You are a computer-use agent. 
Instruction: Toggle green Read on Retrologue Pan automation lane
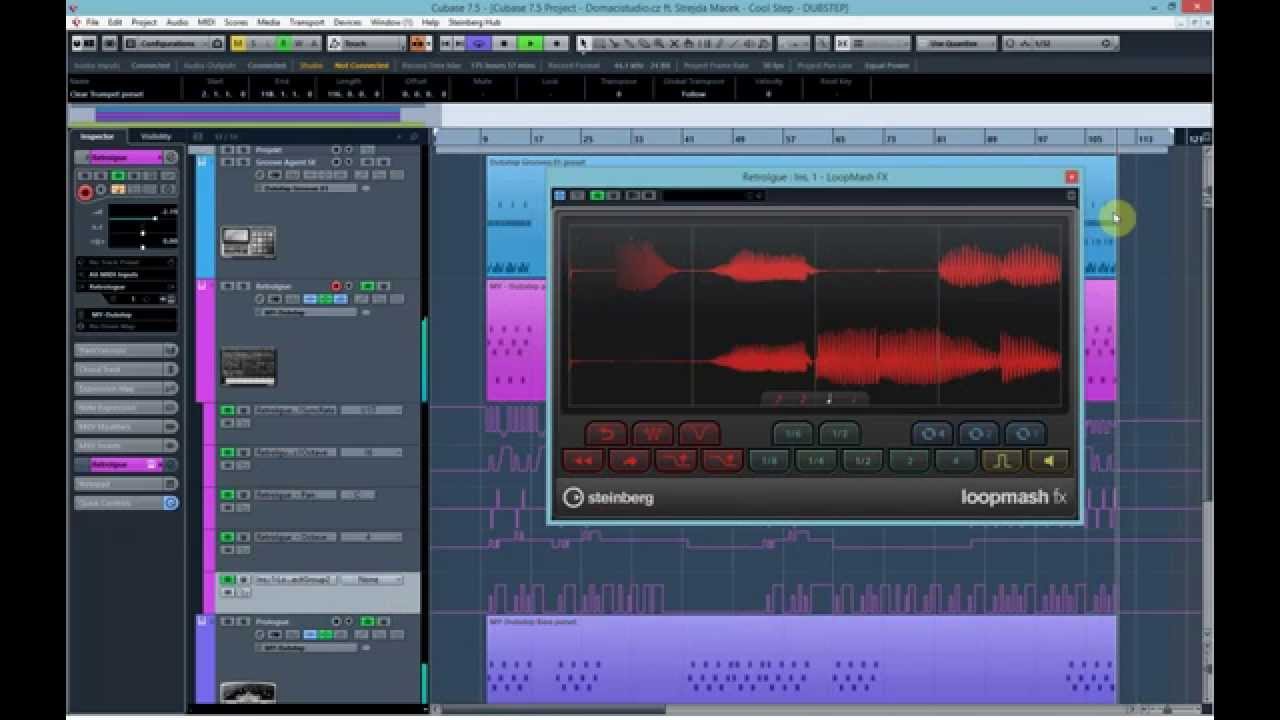[x=227, y=495]
